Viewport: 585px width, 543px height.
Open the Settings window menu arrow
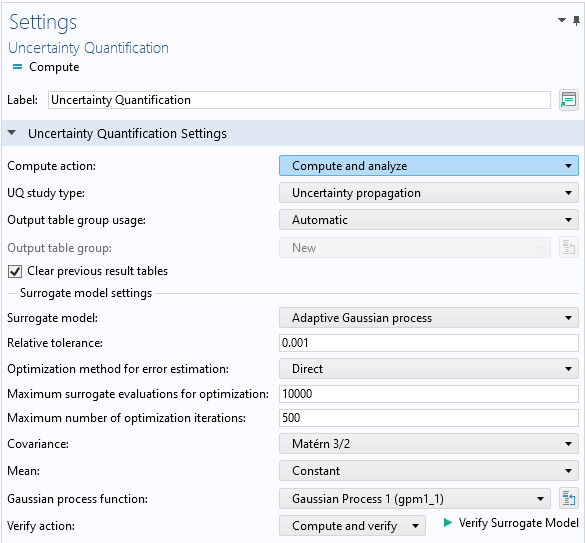point(562,20)
